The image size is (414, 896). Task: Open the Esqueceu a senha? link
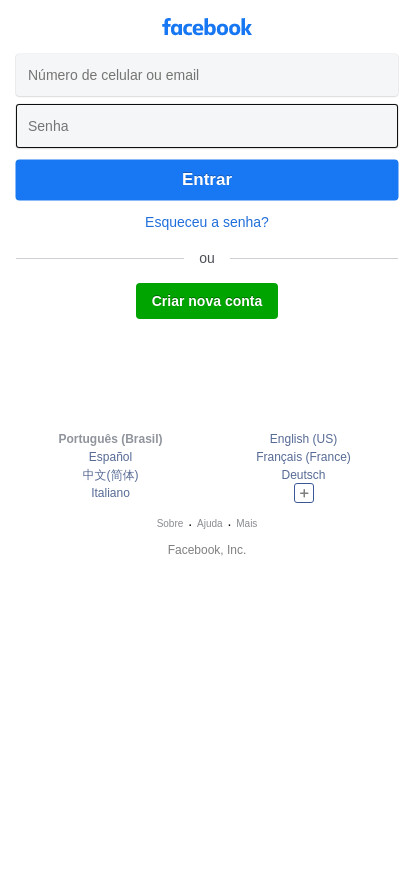[207, 222]
